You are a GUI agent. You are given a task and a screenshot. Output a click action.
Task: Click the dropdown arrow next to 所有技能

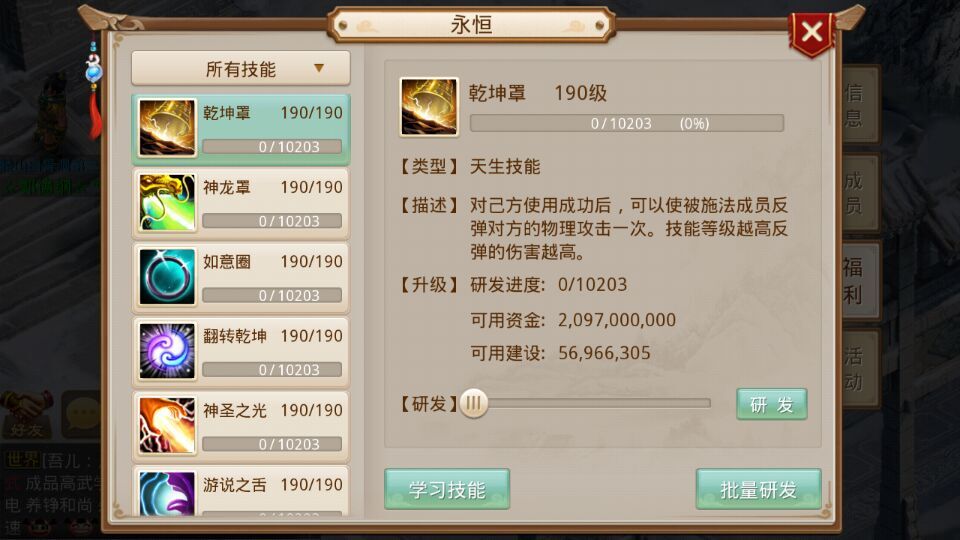point(319,68)
